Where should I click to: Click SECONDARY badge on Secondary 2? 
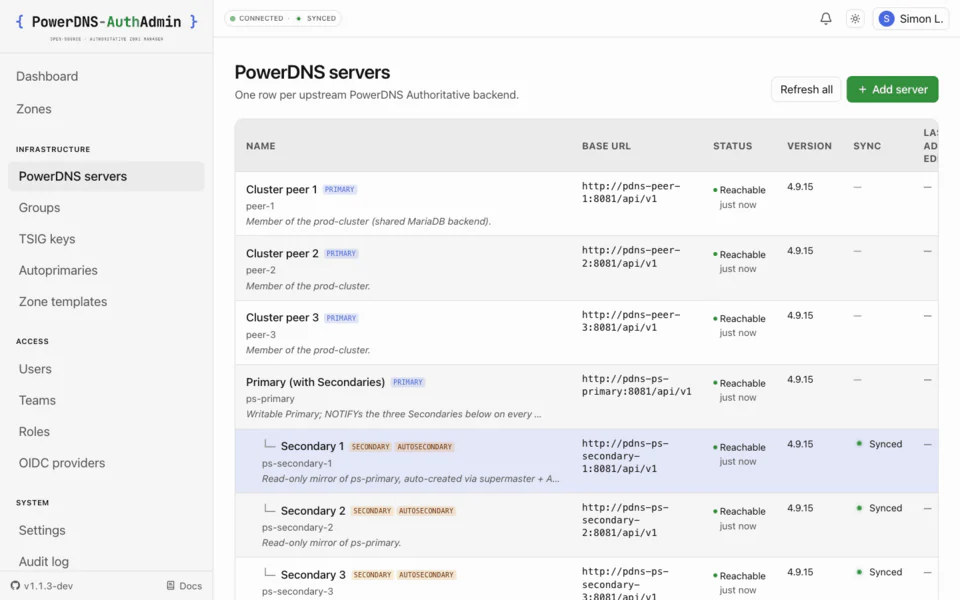click(x=372, y=511)
